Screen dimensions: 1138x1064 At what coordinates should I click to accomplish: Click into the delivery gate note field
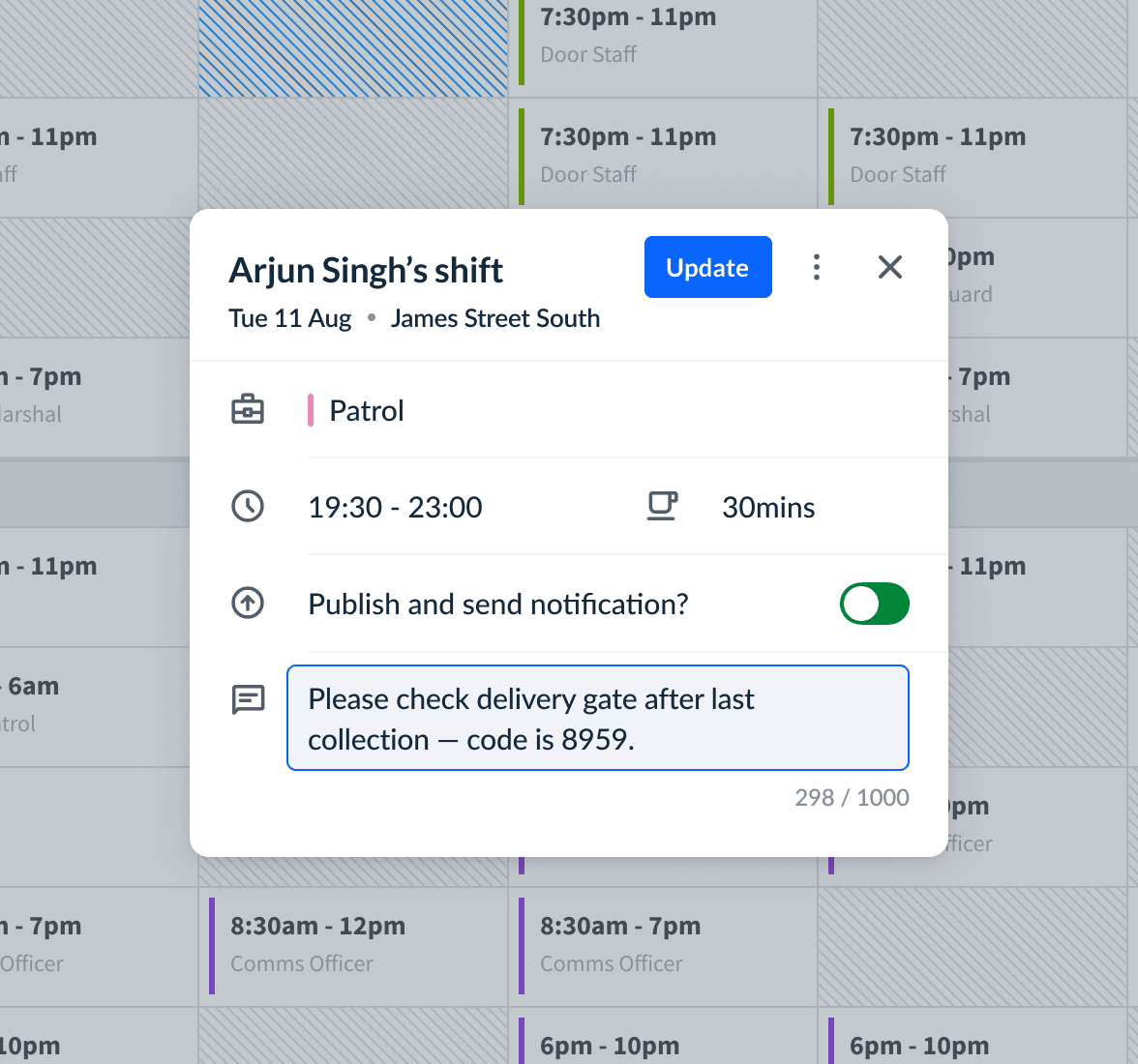(597, 718)
